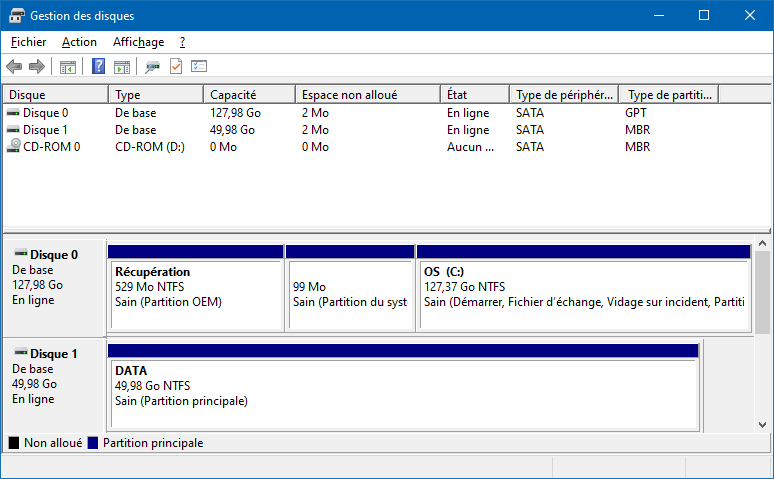The height and width of the screenshot is (479, 774).
Task: Open the Action menu
Action: click(79, 42)
